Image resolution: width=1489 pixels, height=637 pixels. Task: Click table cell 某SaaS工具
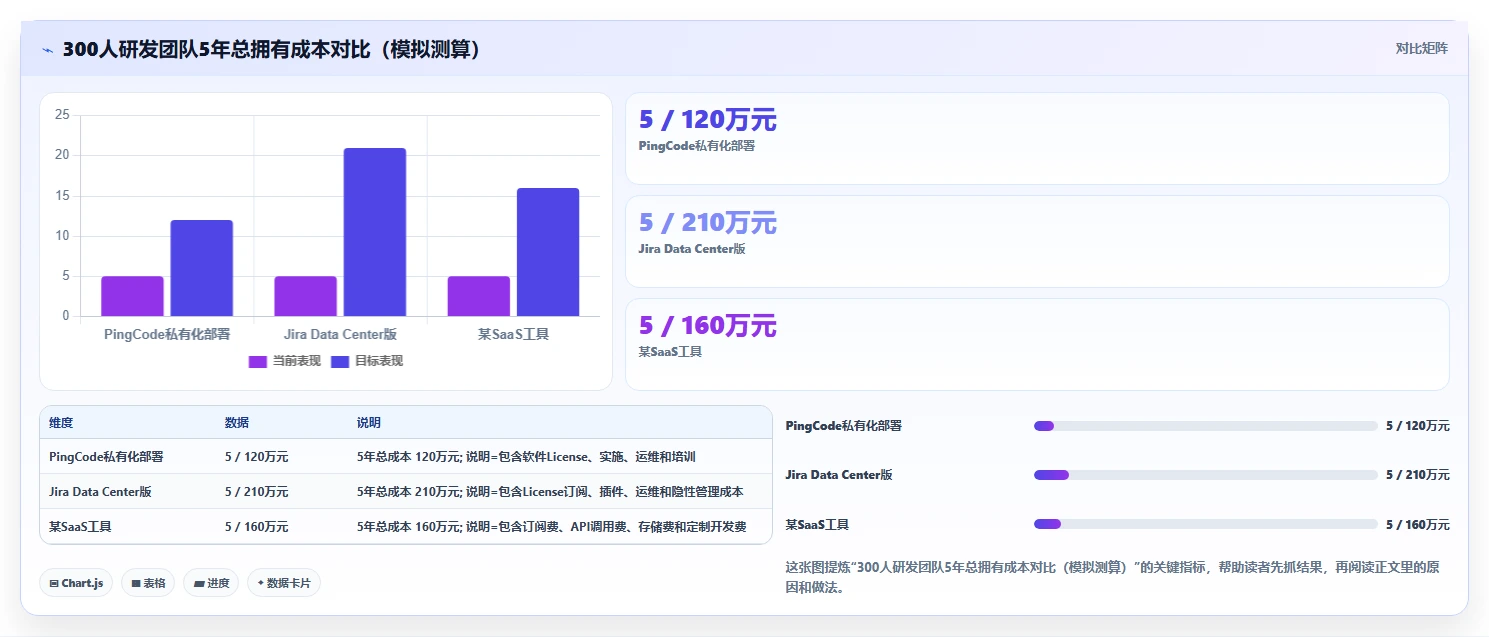tap(80, 526)
